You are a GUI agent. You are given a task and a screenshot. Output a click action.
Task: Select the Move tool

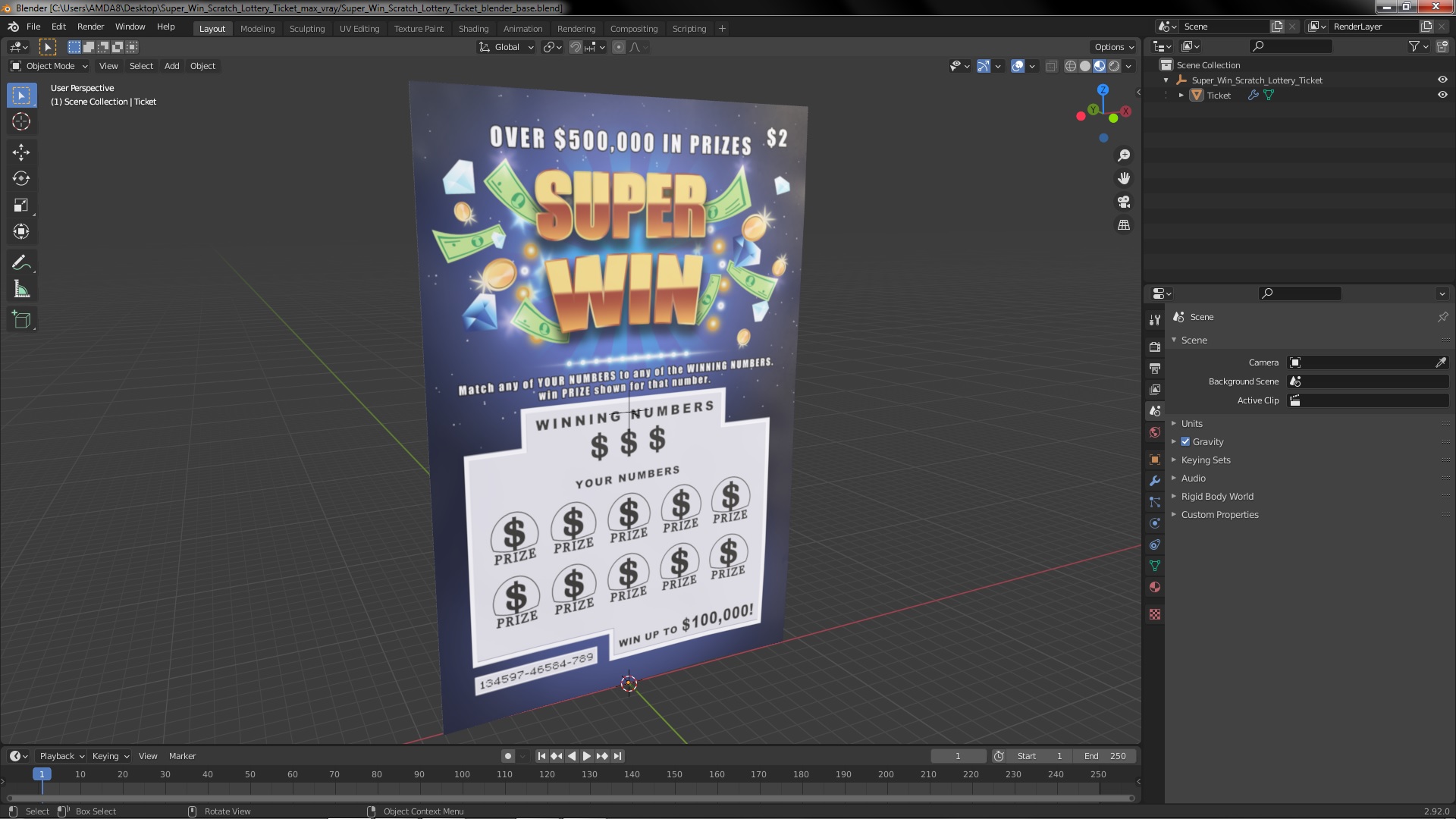click(21, 152)
